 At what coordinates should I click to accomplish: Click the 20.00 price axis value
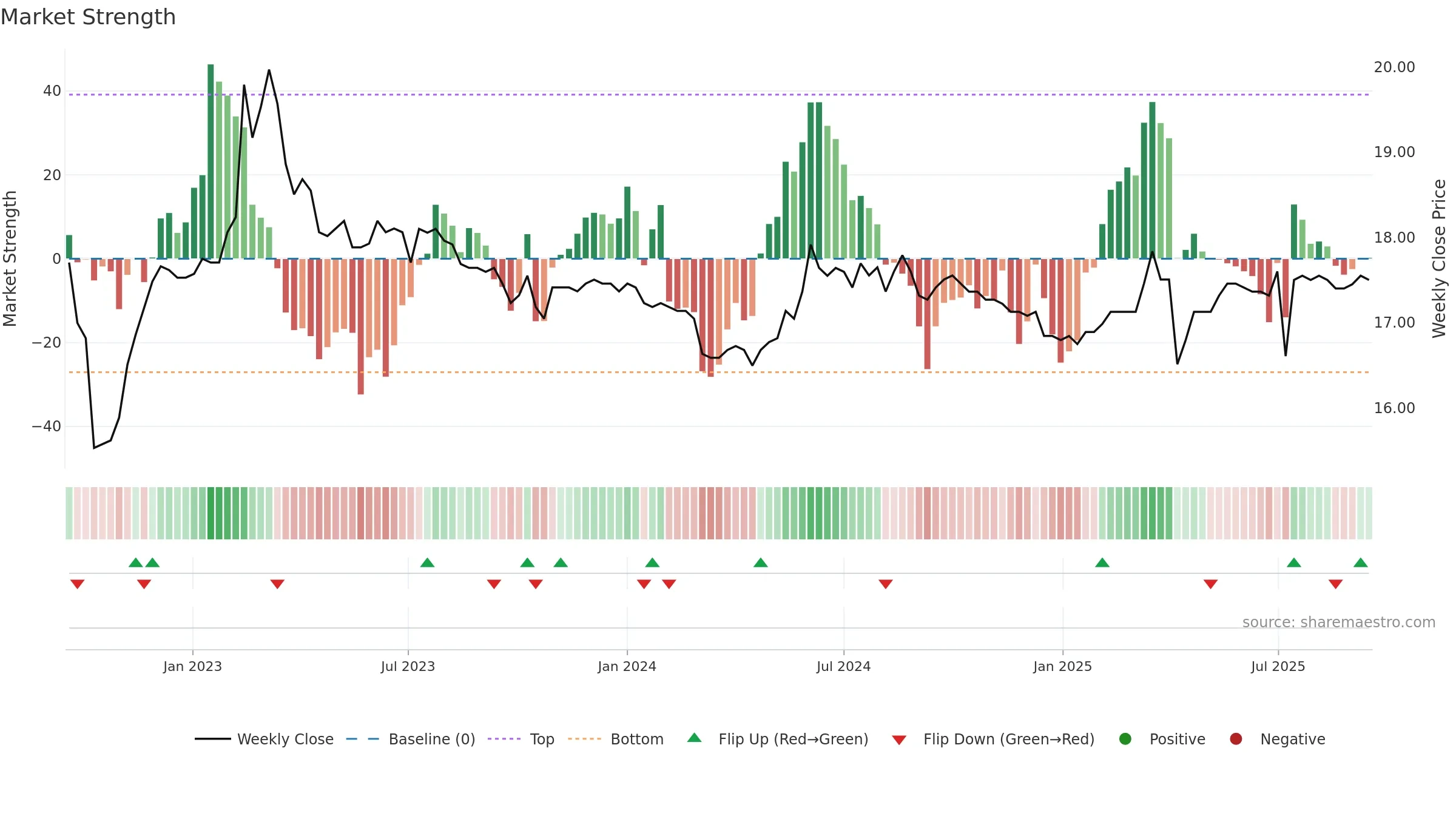pyautogui.click(x=1394, y=67)
